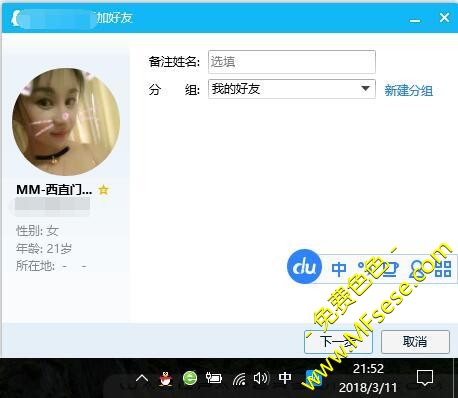Click the taskbar clock 21:52

tap(368, 369)
